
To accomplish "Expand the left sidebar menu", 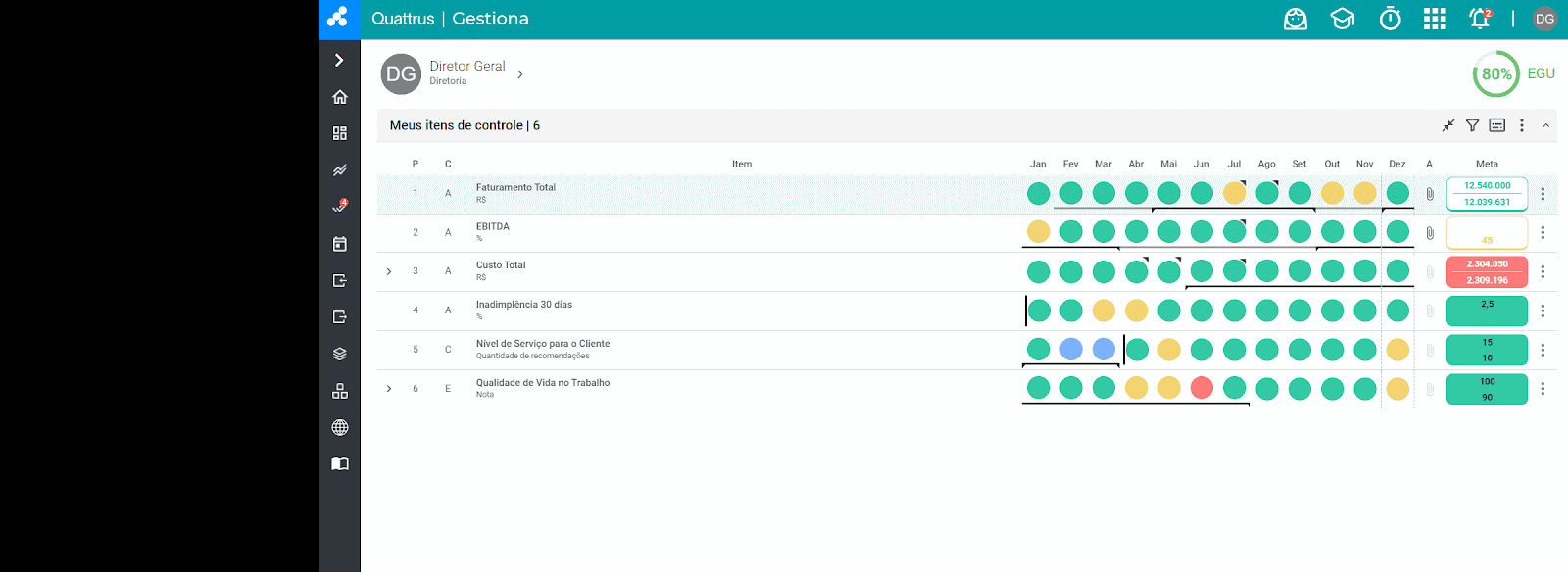I will [x=339, y=60].
